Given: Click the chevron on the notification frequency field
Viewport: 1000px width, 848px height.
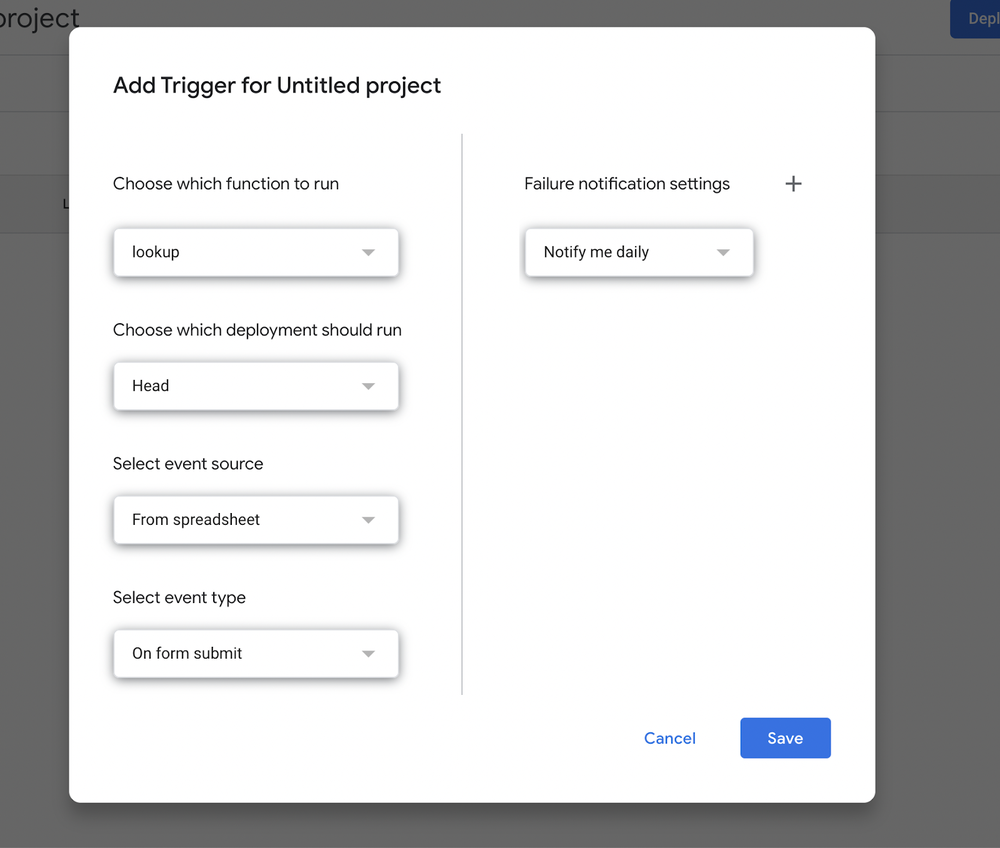Looking at the screenshot, I should [x=723, y=252].
